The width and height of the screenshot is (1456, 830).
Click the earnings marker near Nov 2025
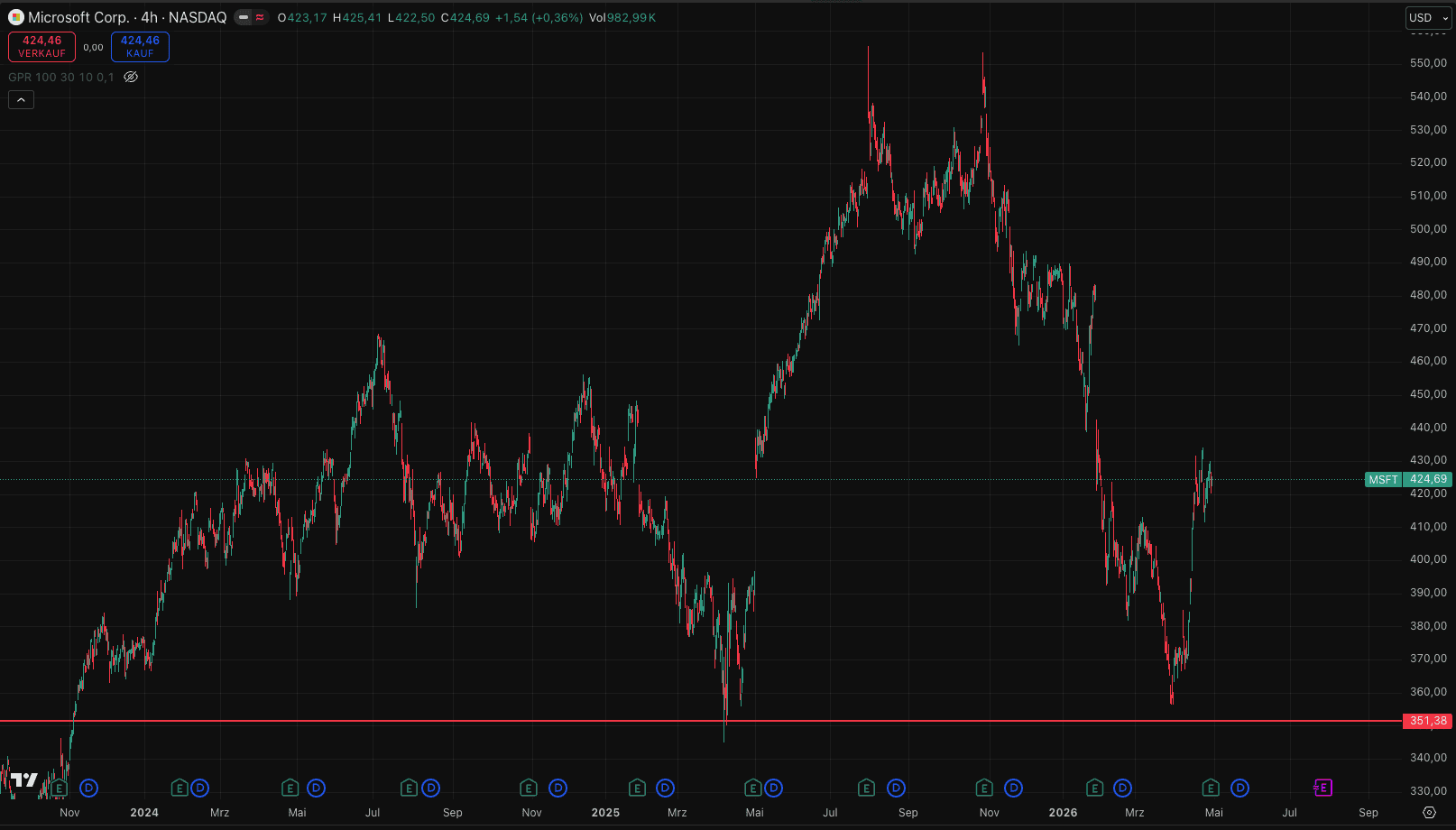[x=984, y=788]
